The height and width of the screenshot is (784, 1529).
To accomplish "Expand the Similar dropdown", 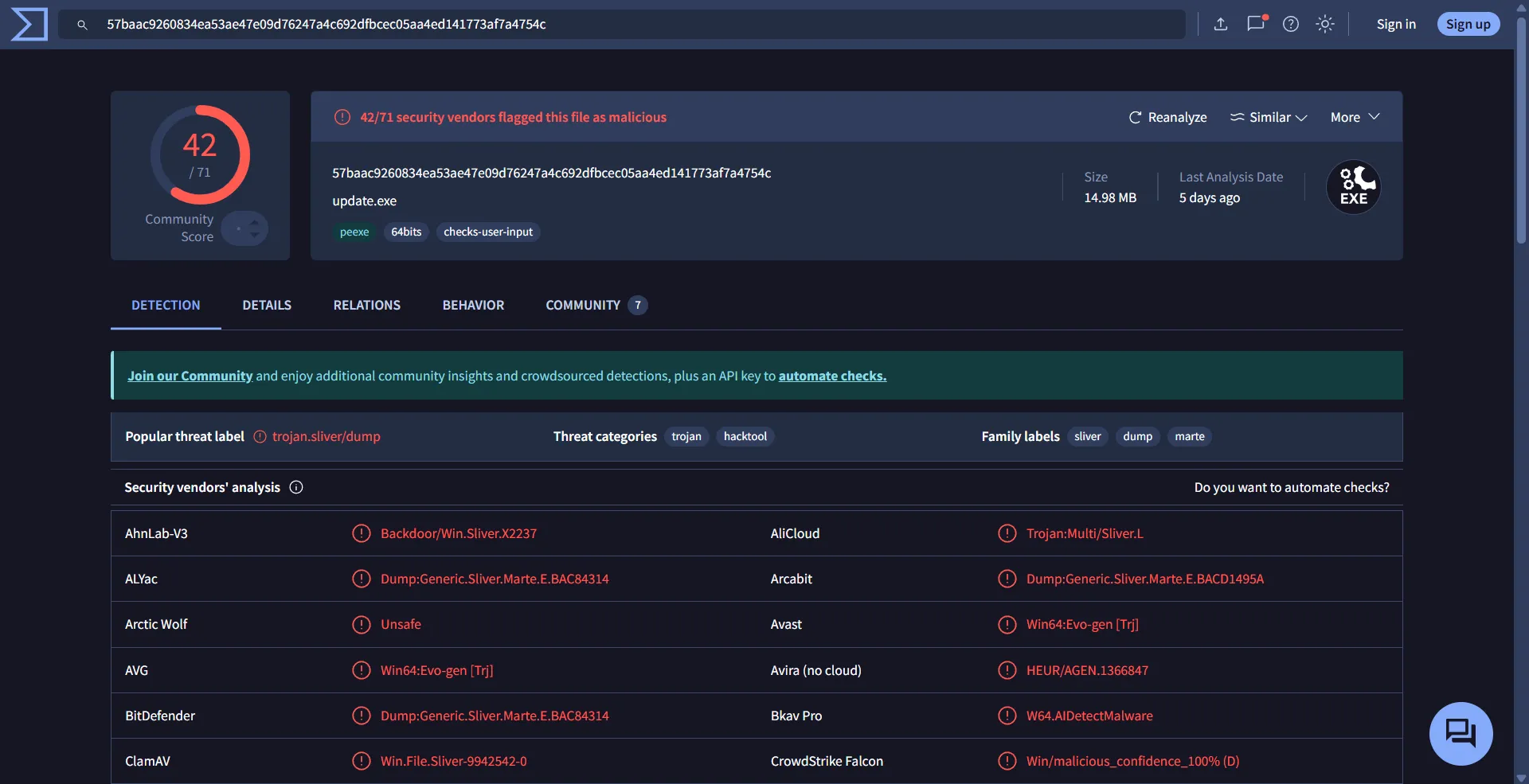I will tap(1269, 117).
